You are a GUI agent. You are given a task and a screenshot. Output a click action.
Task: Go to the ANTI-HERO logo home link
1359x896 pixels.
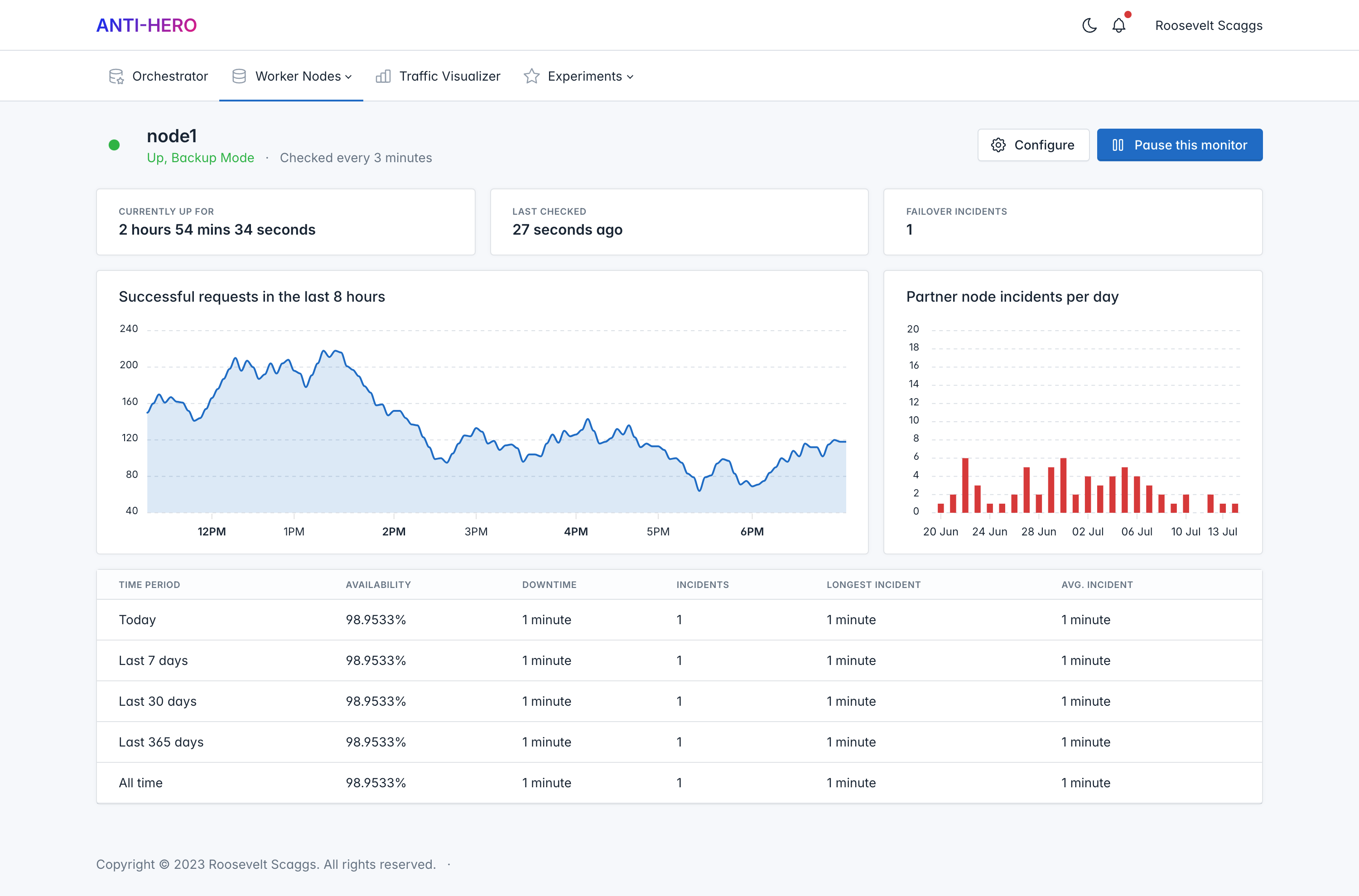[146, 26]
